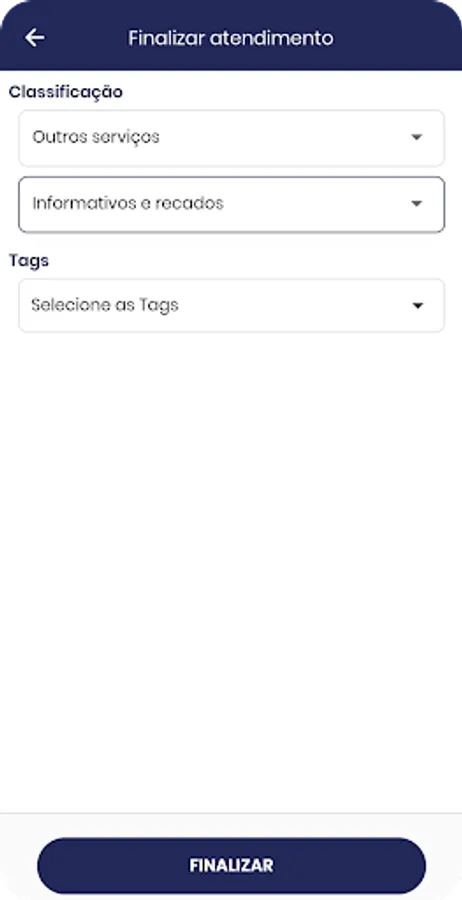Viewport: 462px width, 900px height.
Task: Click the Tags section label
Action: tap(29, 261)
